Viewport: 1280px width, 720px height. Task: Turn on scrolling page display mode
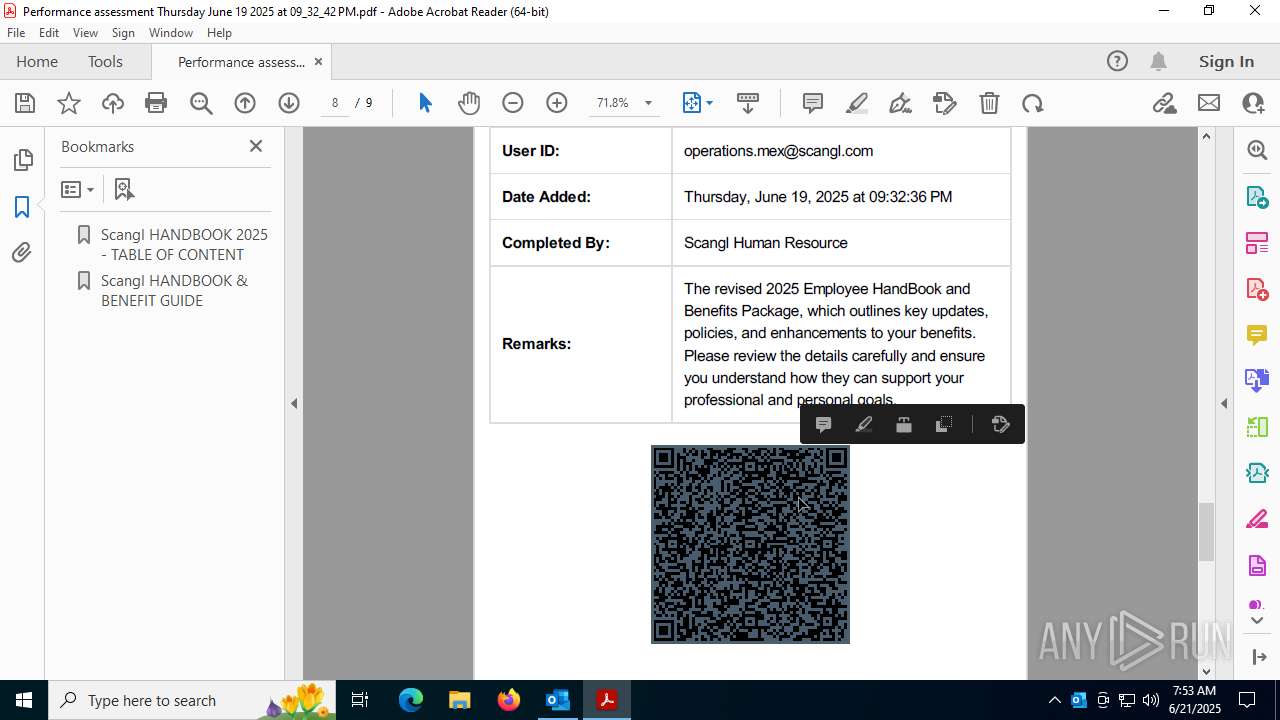(747, 103)
